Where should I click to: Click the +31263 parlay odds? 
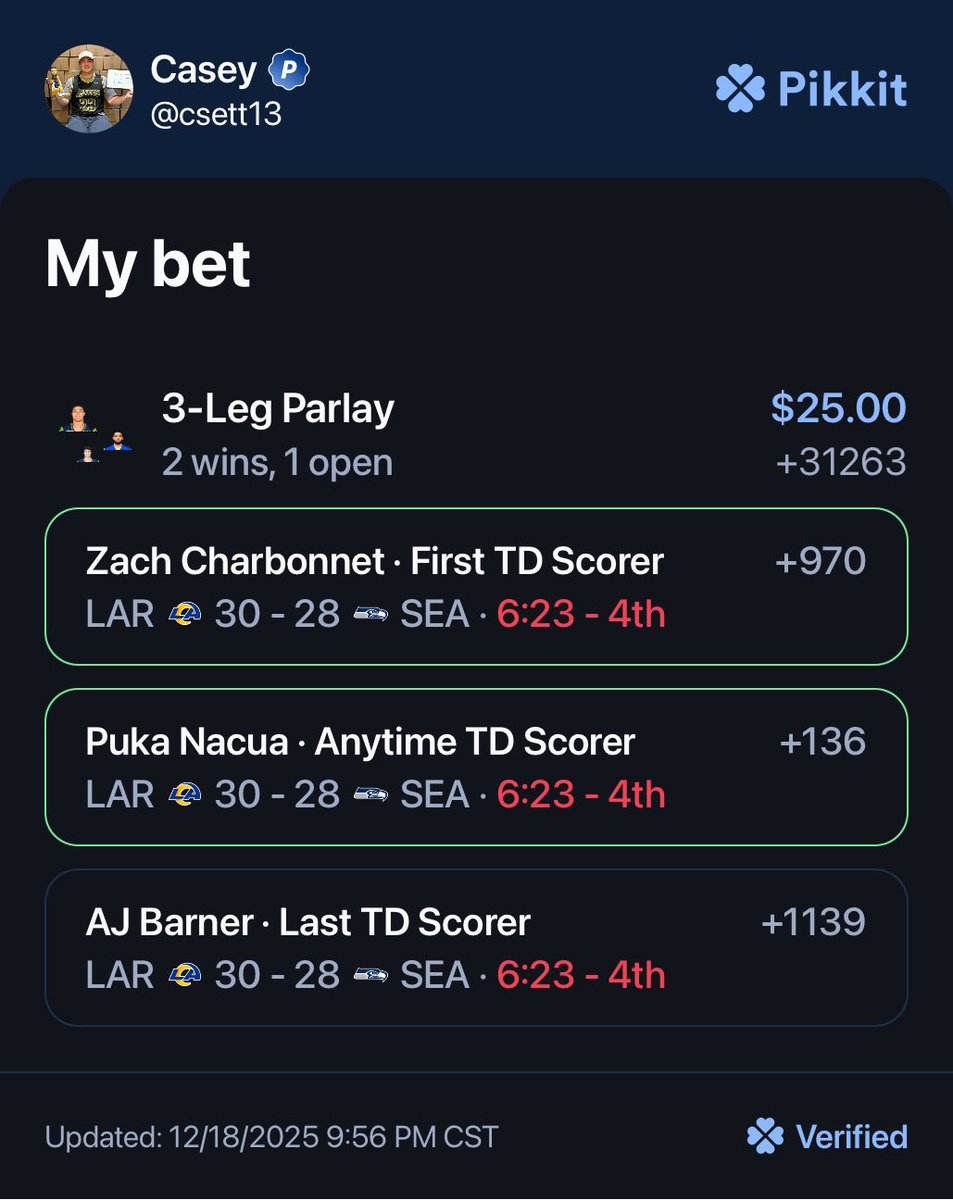(840, 462)
